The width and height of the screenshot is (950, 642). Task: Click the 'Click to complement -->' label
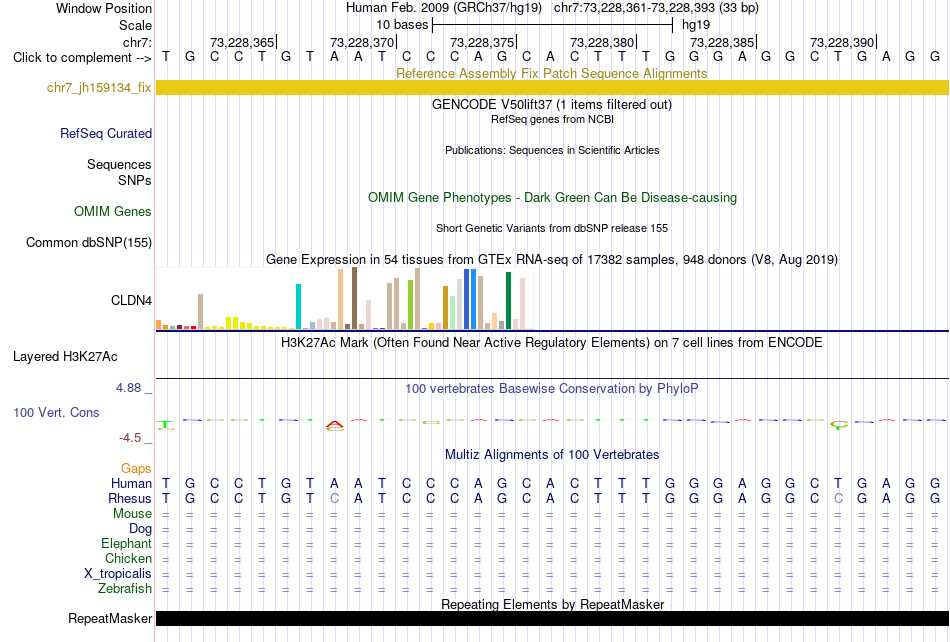[82, 58]
